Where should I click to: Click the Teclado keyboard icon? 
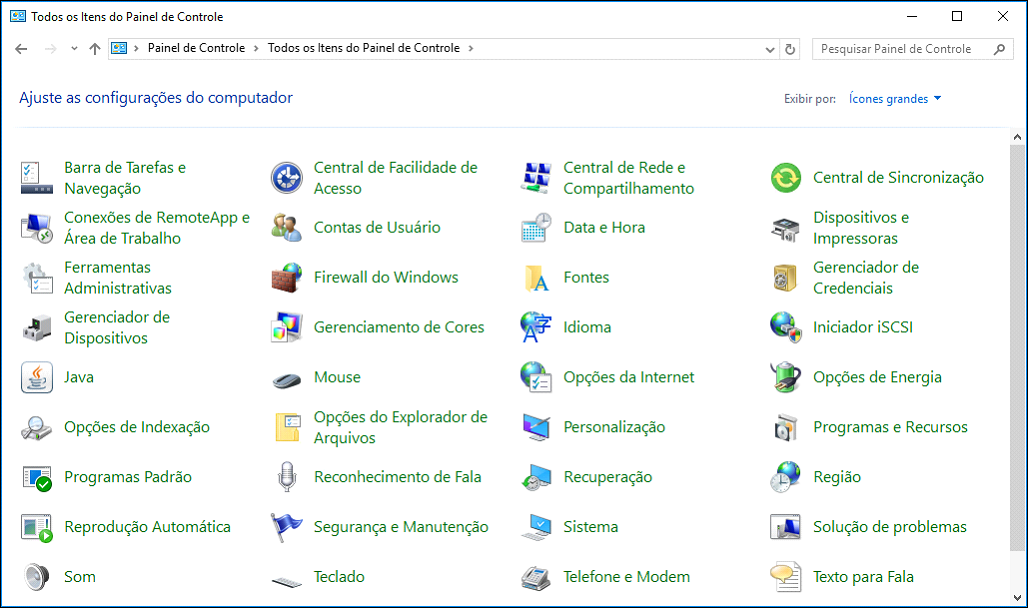click(287, 581)
